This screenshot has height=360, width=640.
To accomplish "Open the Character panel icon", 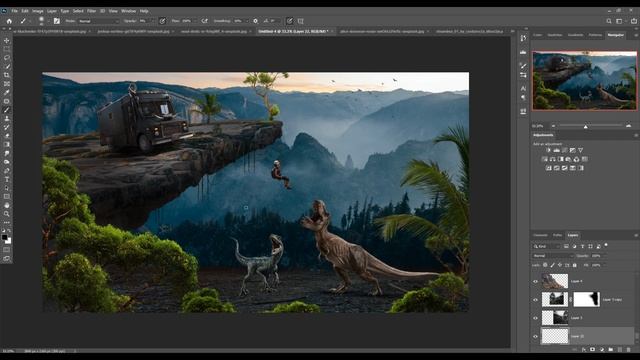I will pos(523,88).
